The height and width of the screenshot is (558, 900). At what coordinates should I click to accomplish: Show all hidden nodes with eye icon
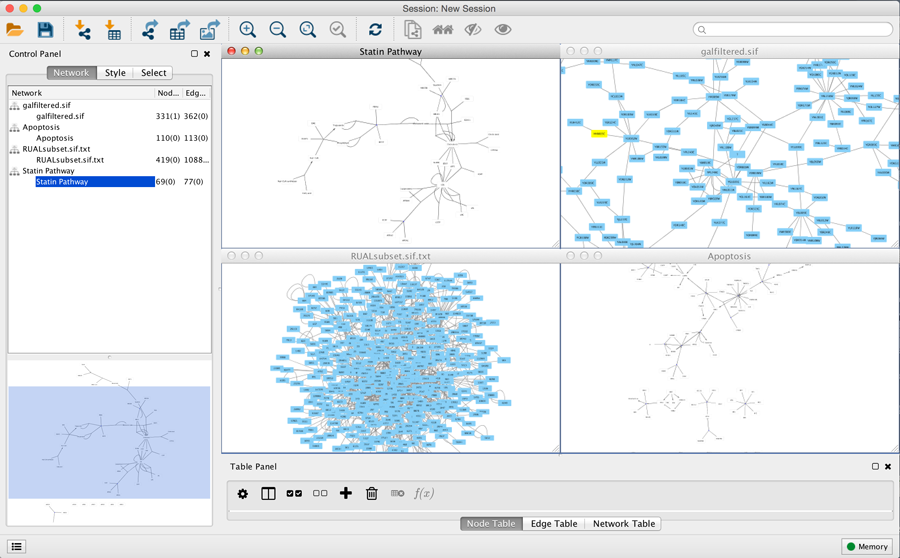[503, 31]
